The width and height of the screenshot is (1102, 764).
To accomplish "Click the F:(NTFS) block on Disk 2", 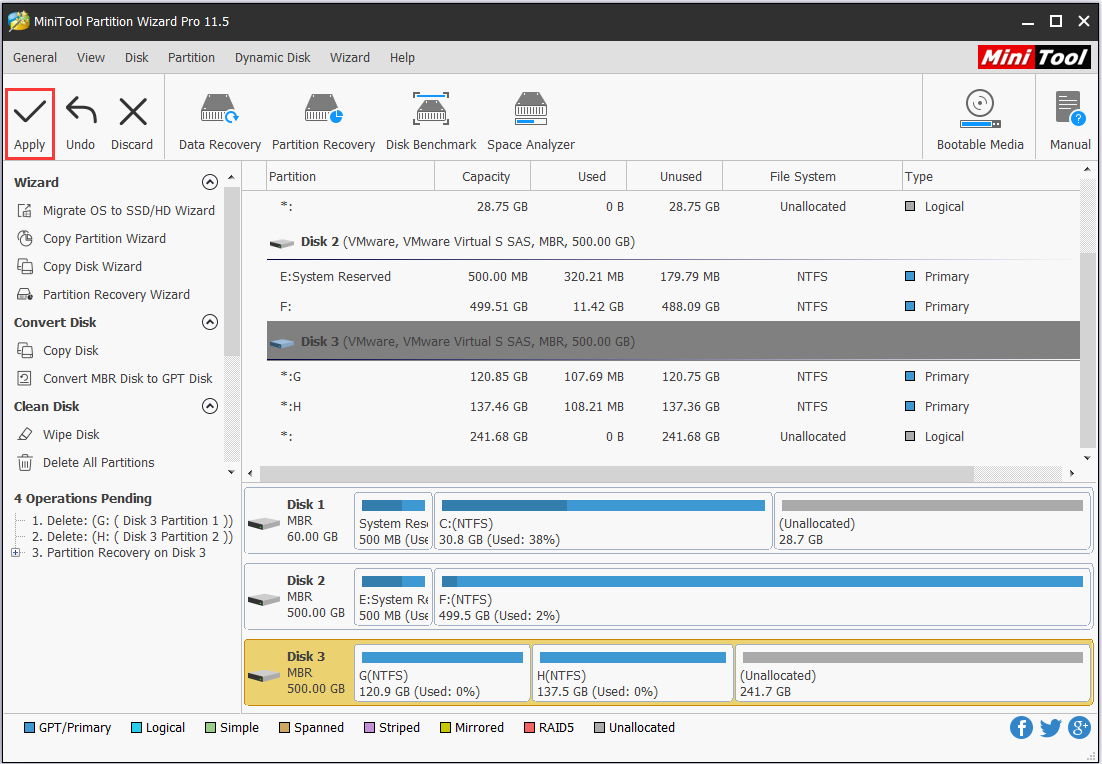I will coord(762,597).
